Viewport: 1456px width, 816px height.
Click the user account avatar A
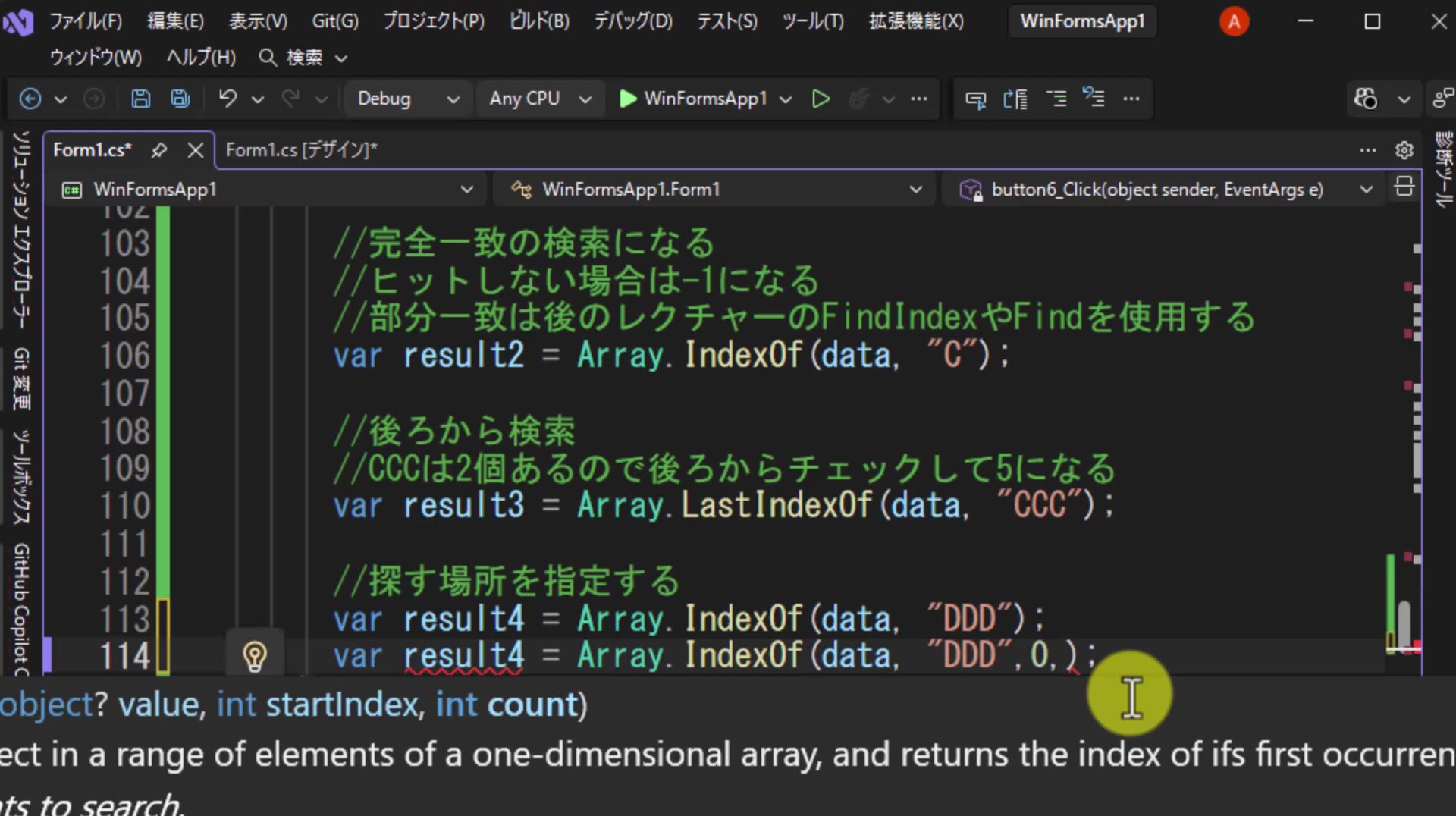1234,22
